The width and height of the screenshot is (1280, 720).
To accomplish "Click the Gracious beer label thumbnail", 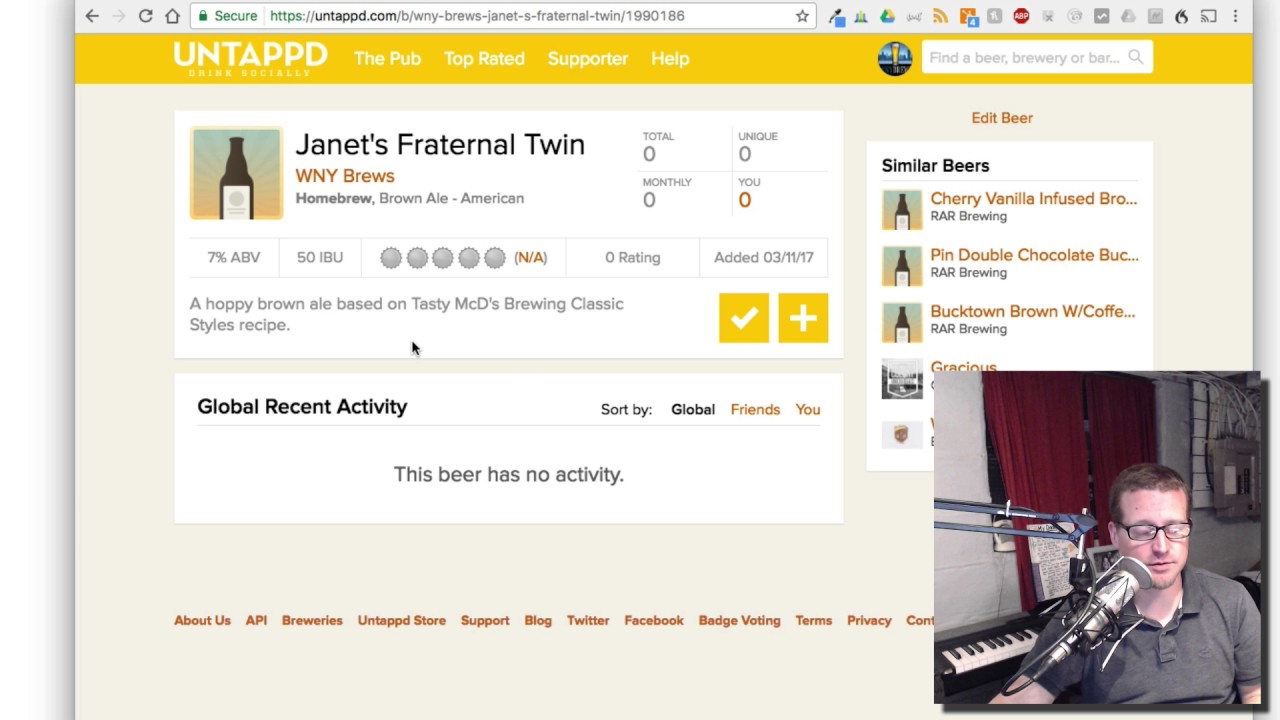I will (x=901, y=379).
